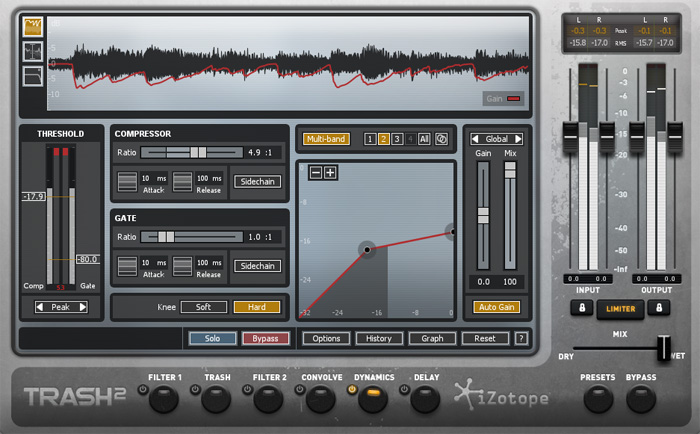Select the second display view icon

coord(33,51)
